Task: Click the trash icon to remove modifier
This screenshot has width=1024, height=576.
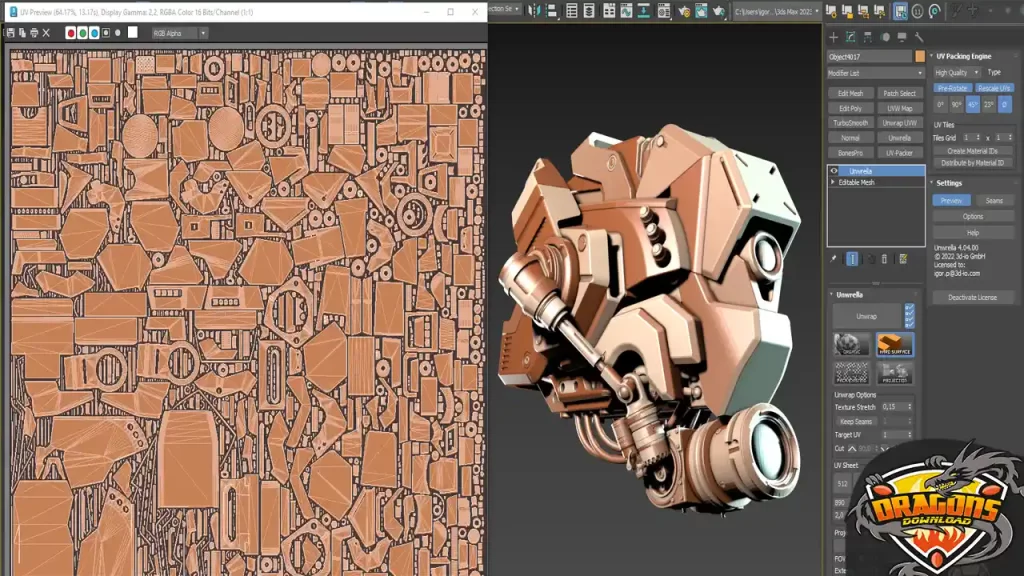Action: (x=884, y=259)
